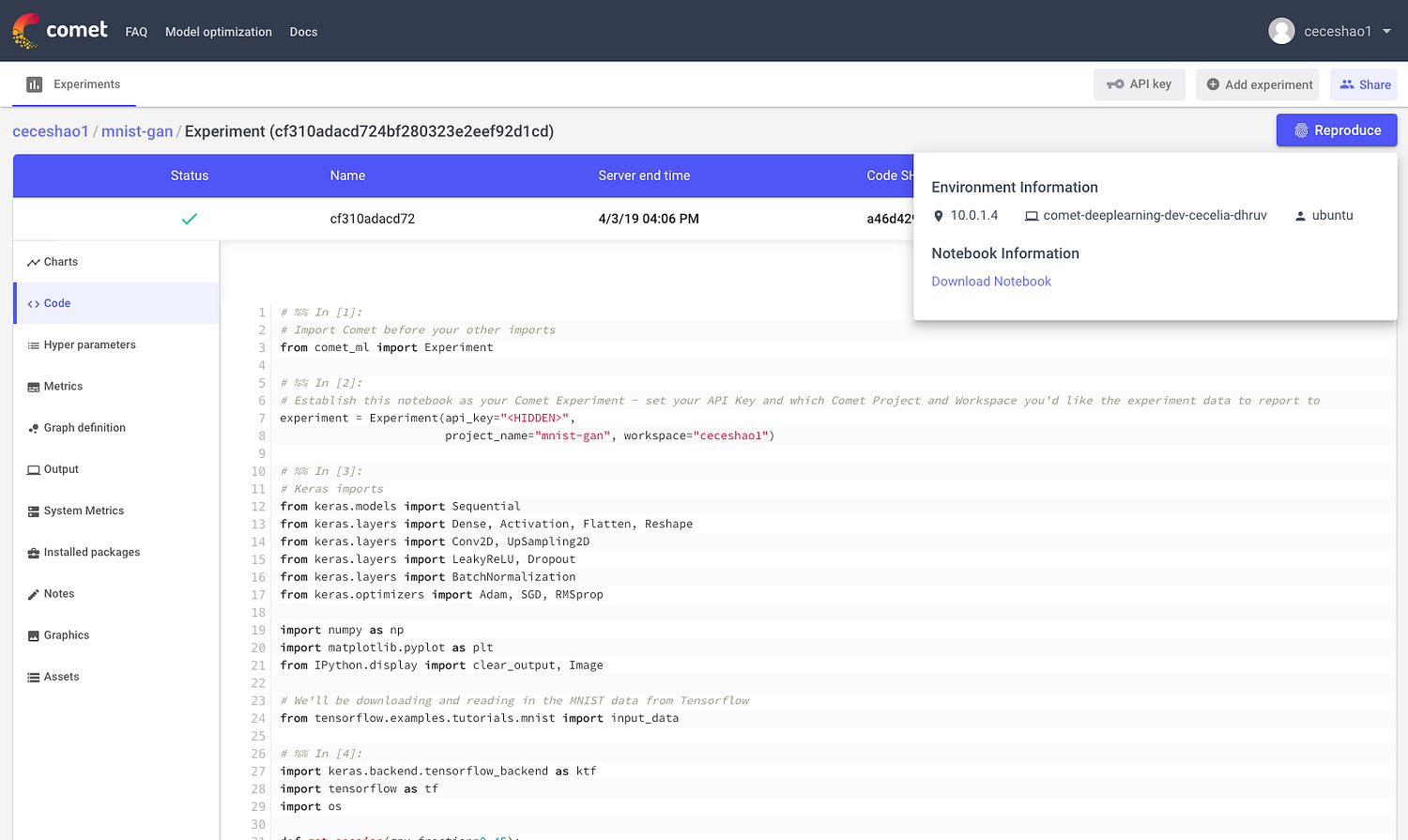Click the Reproduce button
Viewport: 1408px width, 840px height.
[x=1337, y=130]
